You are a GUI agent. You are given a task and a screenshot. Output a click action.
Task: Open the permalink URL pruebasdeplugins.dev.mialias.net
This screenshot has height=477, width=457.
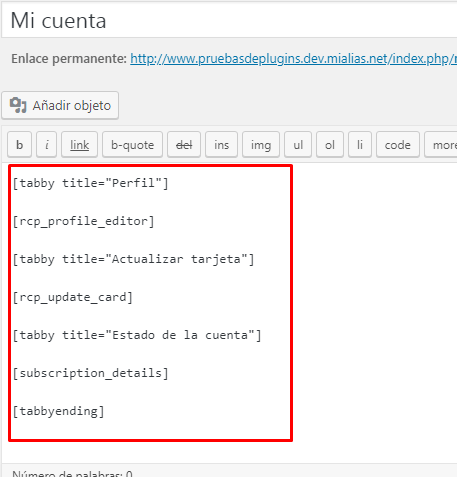[x=293, y=59]
